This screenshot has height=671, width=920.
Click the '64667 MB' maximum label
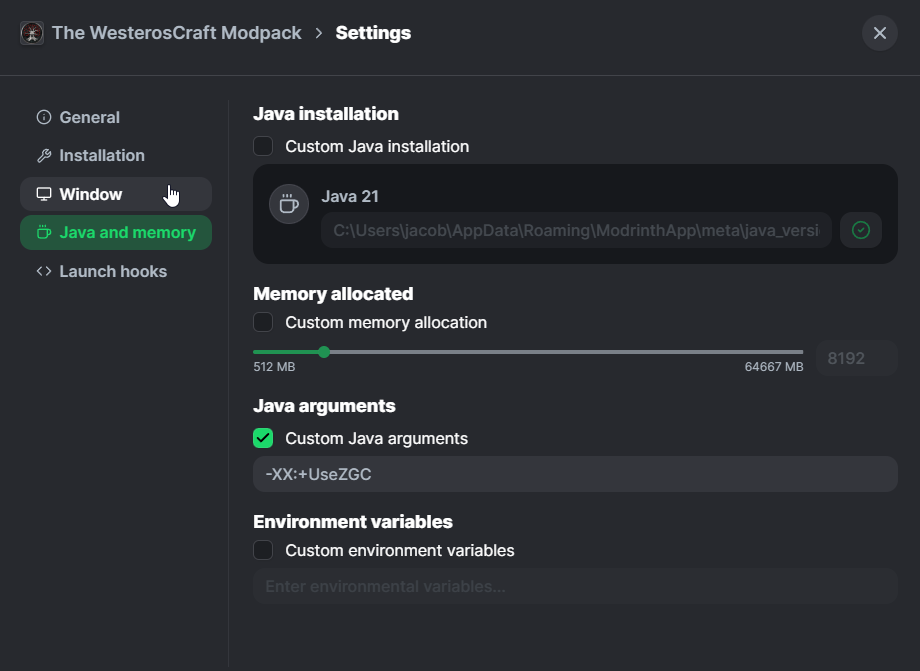[774, 367]
